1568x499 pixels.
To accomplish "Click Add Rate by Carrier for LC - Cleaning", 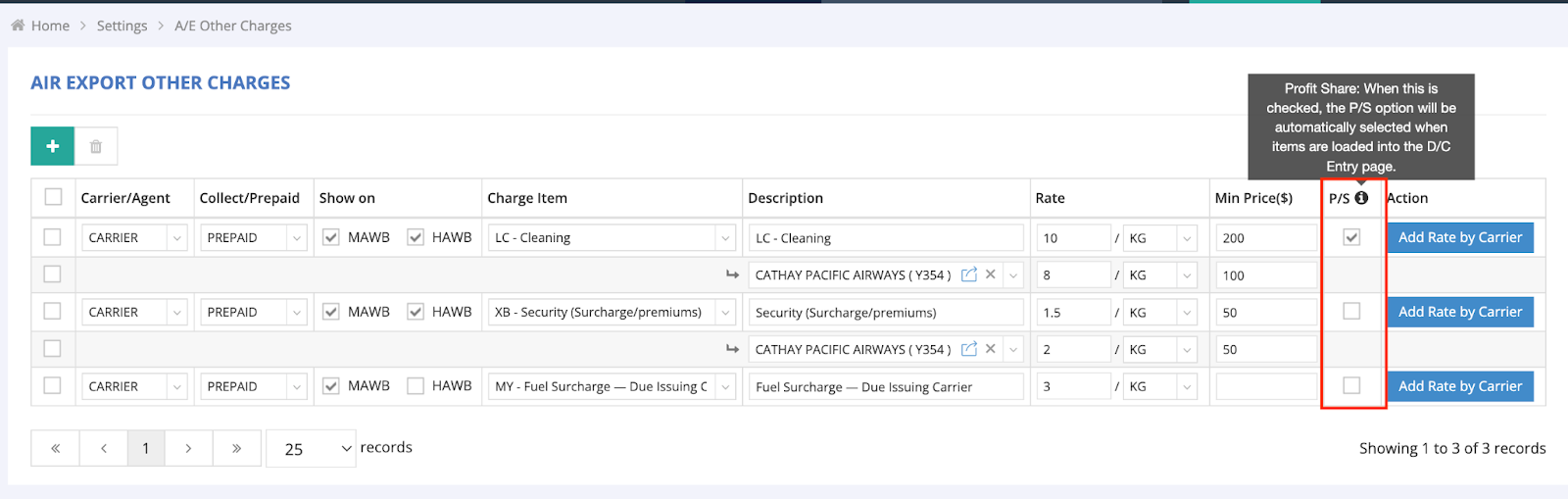I will click(x=1459, y=237).
